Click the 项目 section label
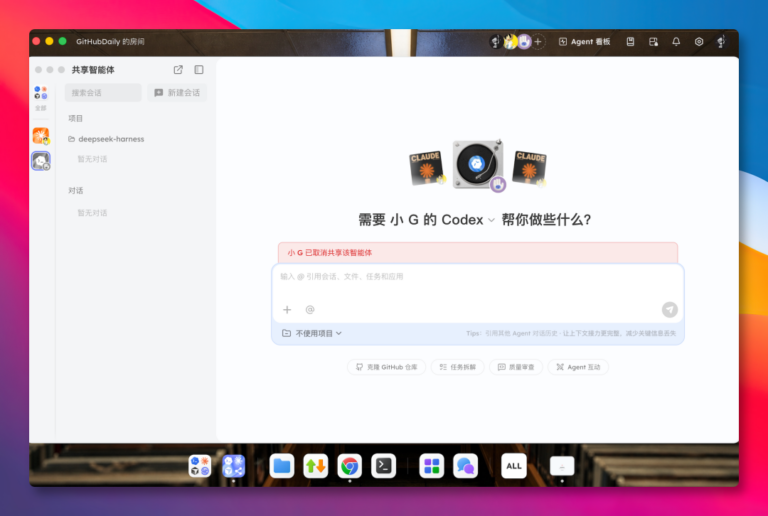Viewport: 768px width, 516px height. (x=75, y=118)
